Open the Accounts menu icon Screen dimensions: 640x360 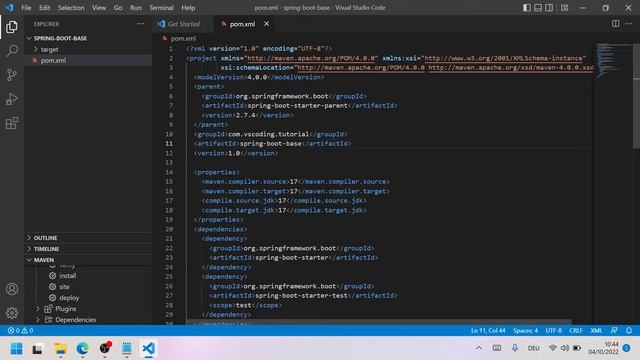pos(12,289)
